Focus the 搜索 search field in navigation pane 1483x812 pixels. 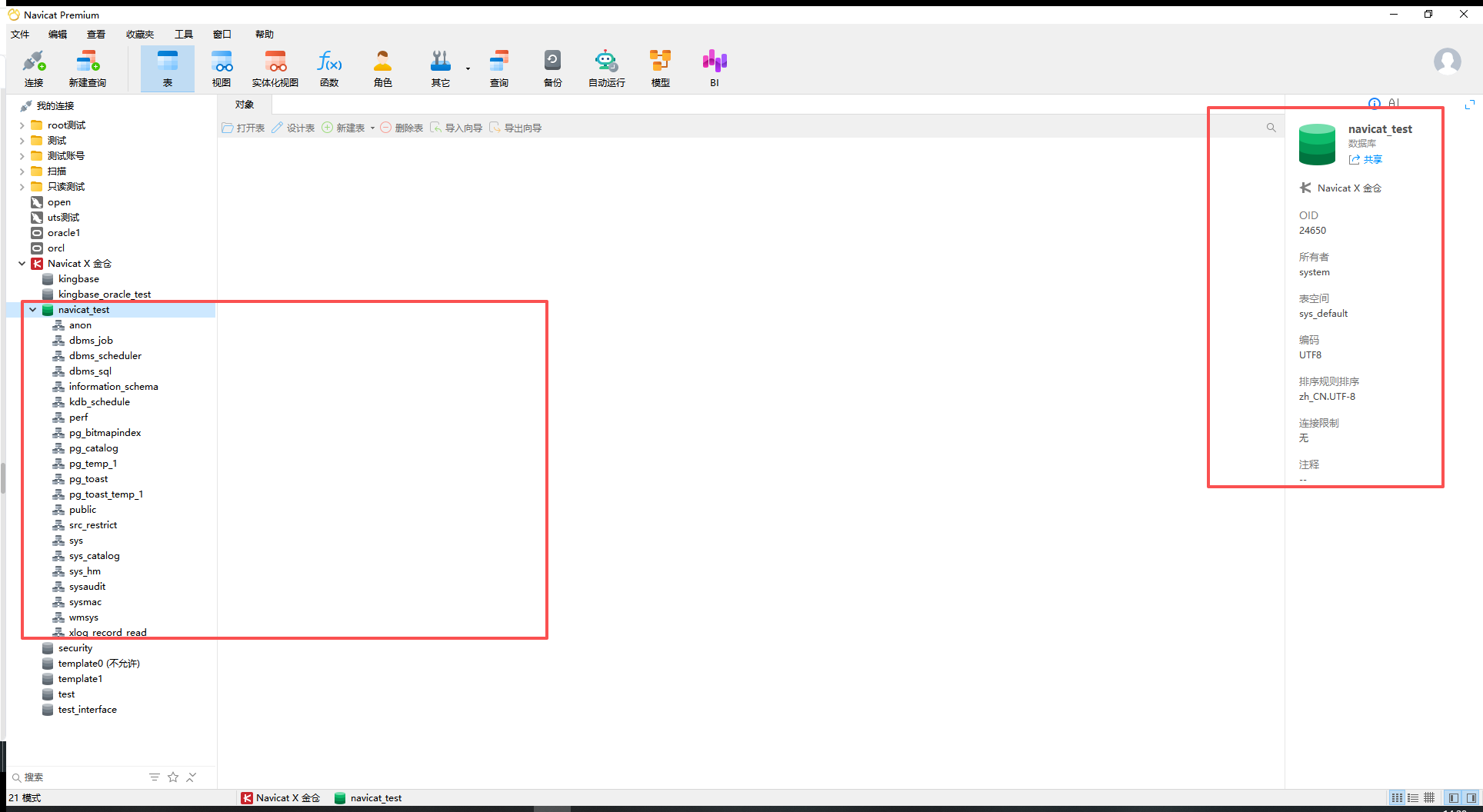[77, 777]
